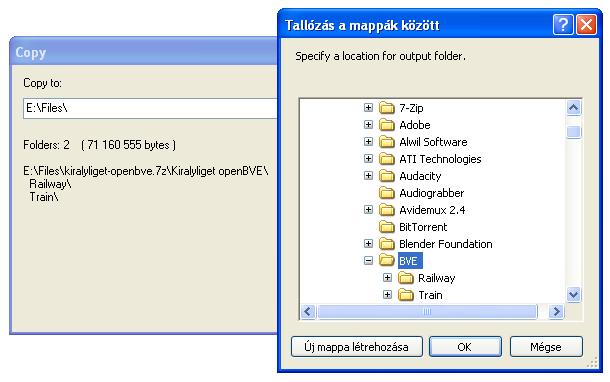610x382 pixels.
Task: Select the Train subfolder label in tree
Action: (x=430, y=295)
